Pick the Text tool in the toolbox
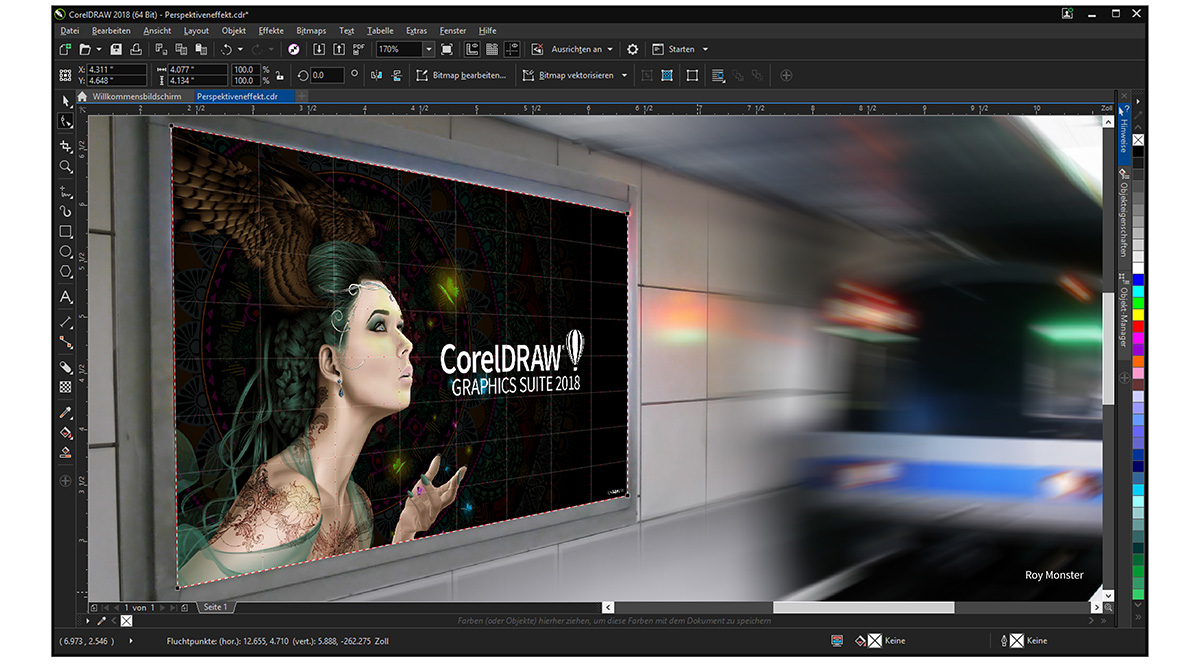Screen dimensions: 1200x667 click(x=66, y=297)
